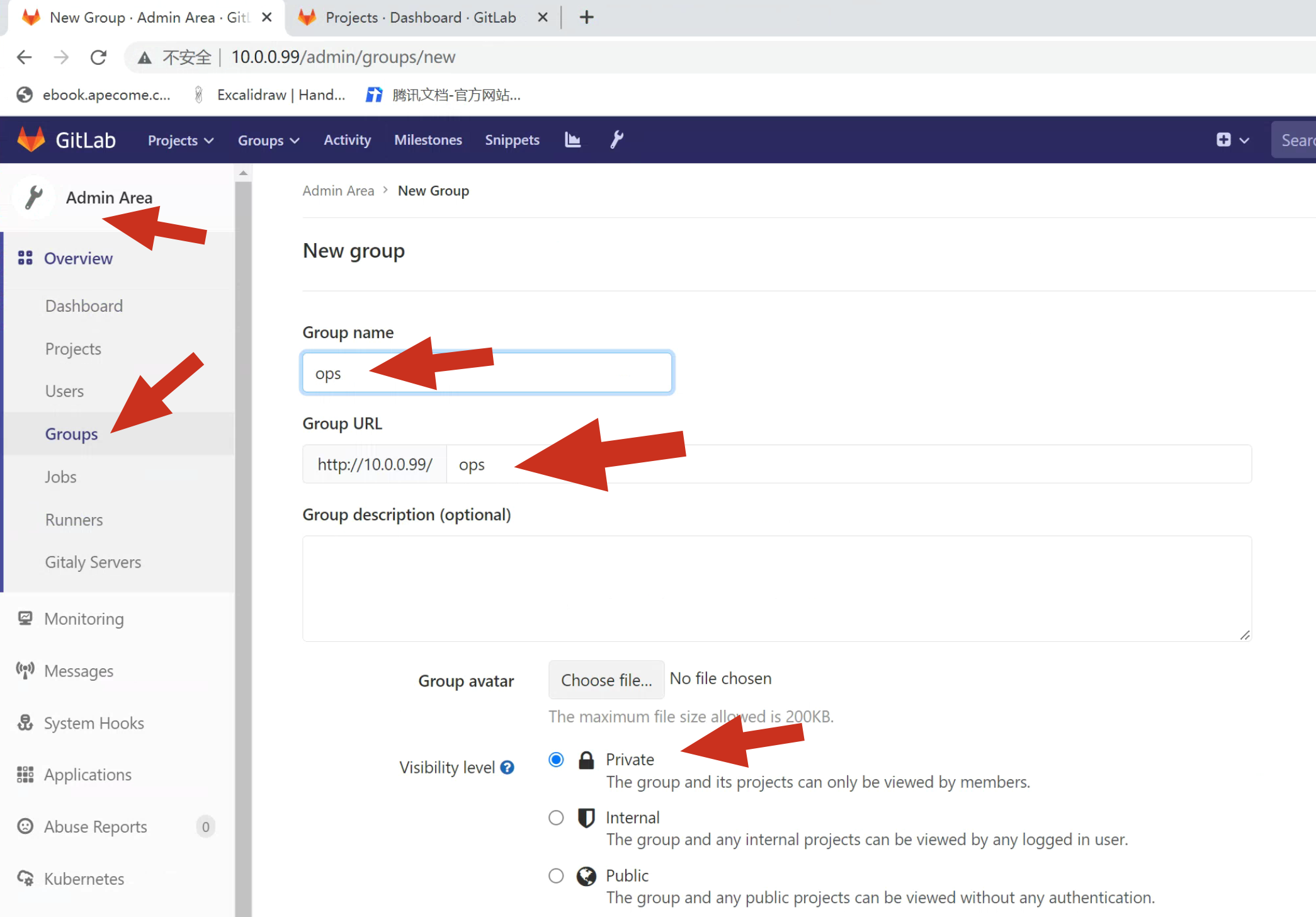
Task: Select the Private visibility radio button
Action: point(556,760)
